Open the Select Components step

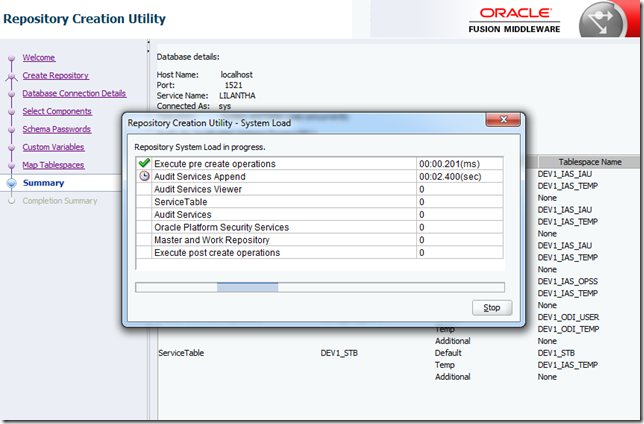coord(57,111)
